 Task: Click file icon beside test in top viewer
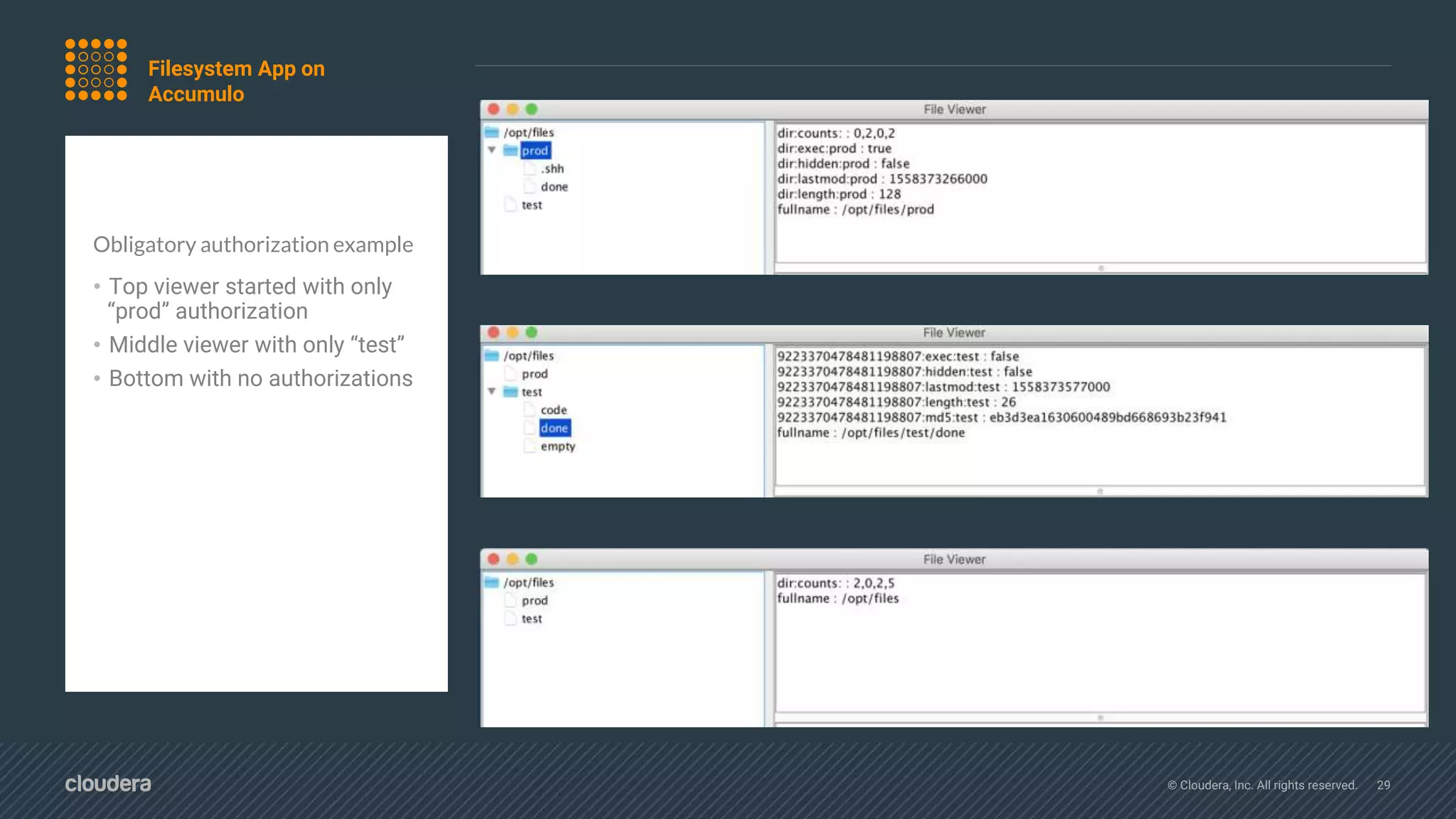click(510, 205)
